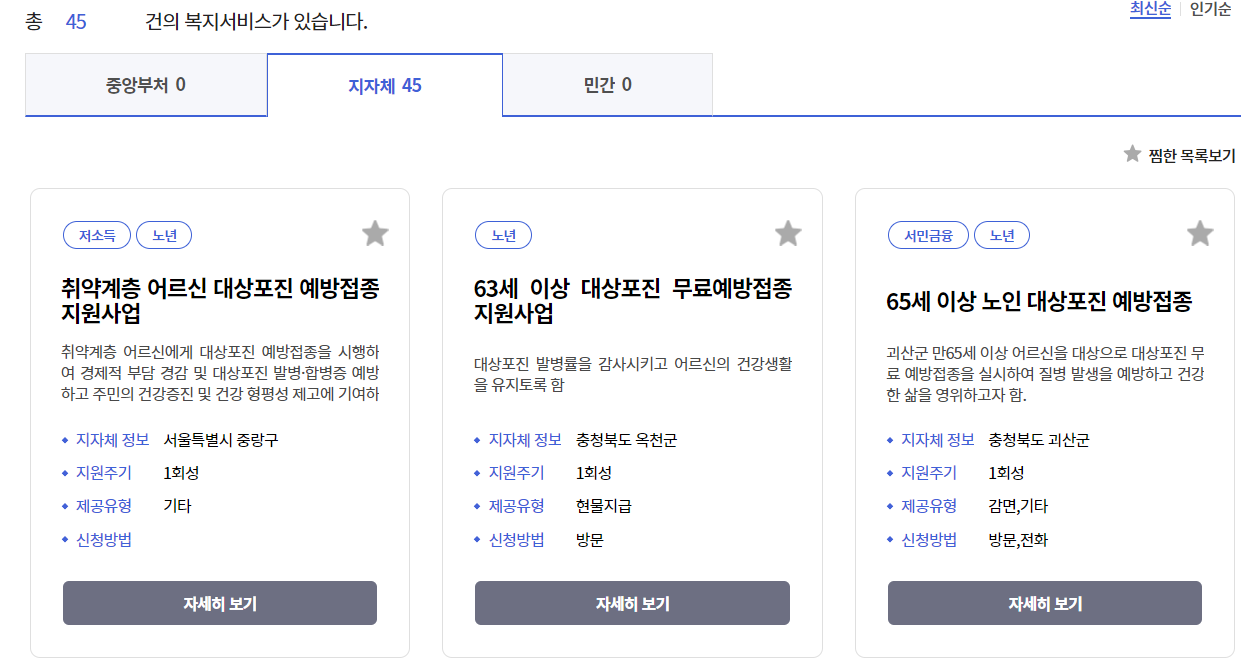Toggle the star on the 65세 이상 노인 card
Screen dimensions: 1246x664
coord(1199,233)
